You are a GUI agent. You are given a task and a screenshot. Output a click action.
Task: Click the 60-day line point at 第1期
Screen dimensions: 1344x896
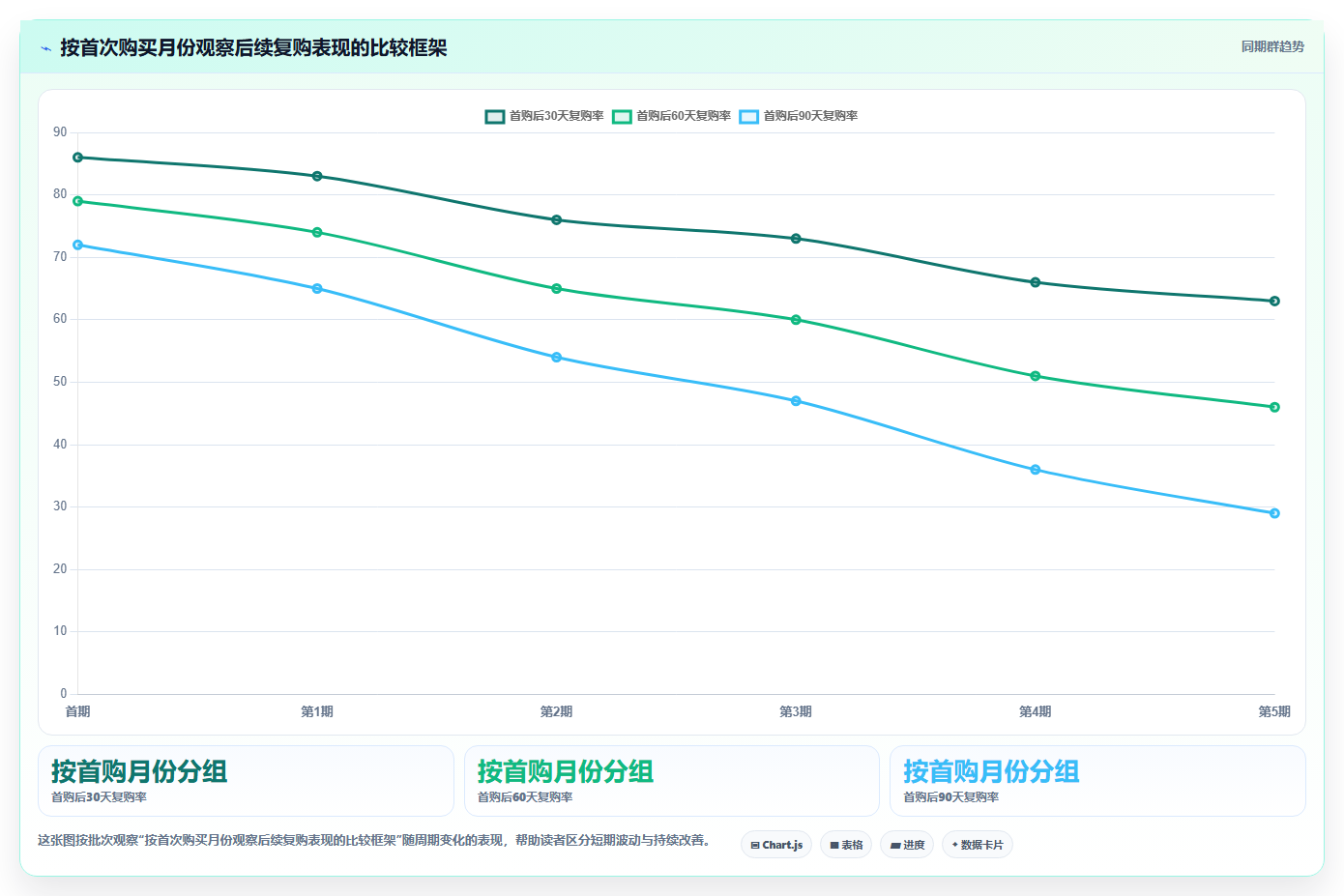click(317, 232)
